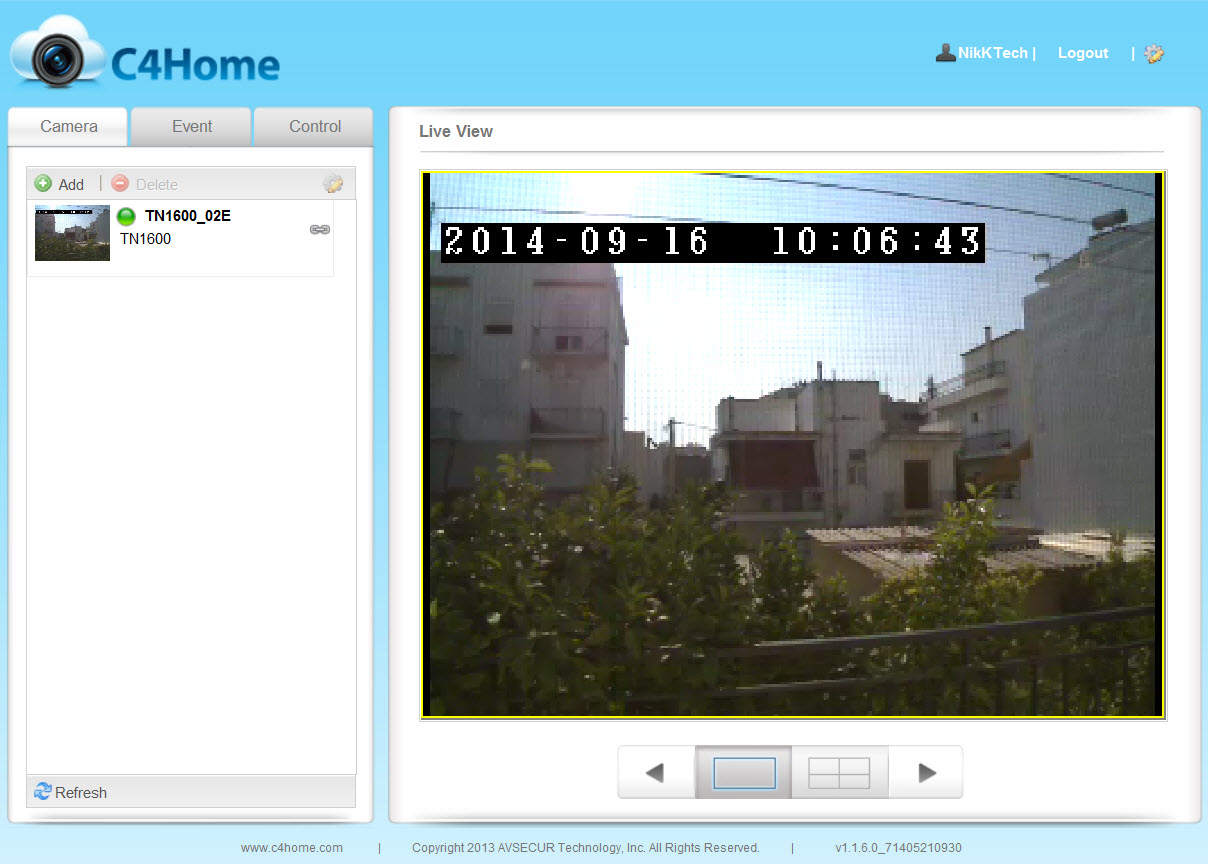Switch to the Camera tab
Image resolution: width=1208 pixels, height=864 pixels.
(x=68, y=127)
